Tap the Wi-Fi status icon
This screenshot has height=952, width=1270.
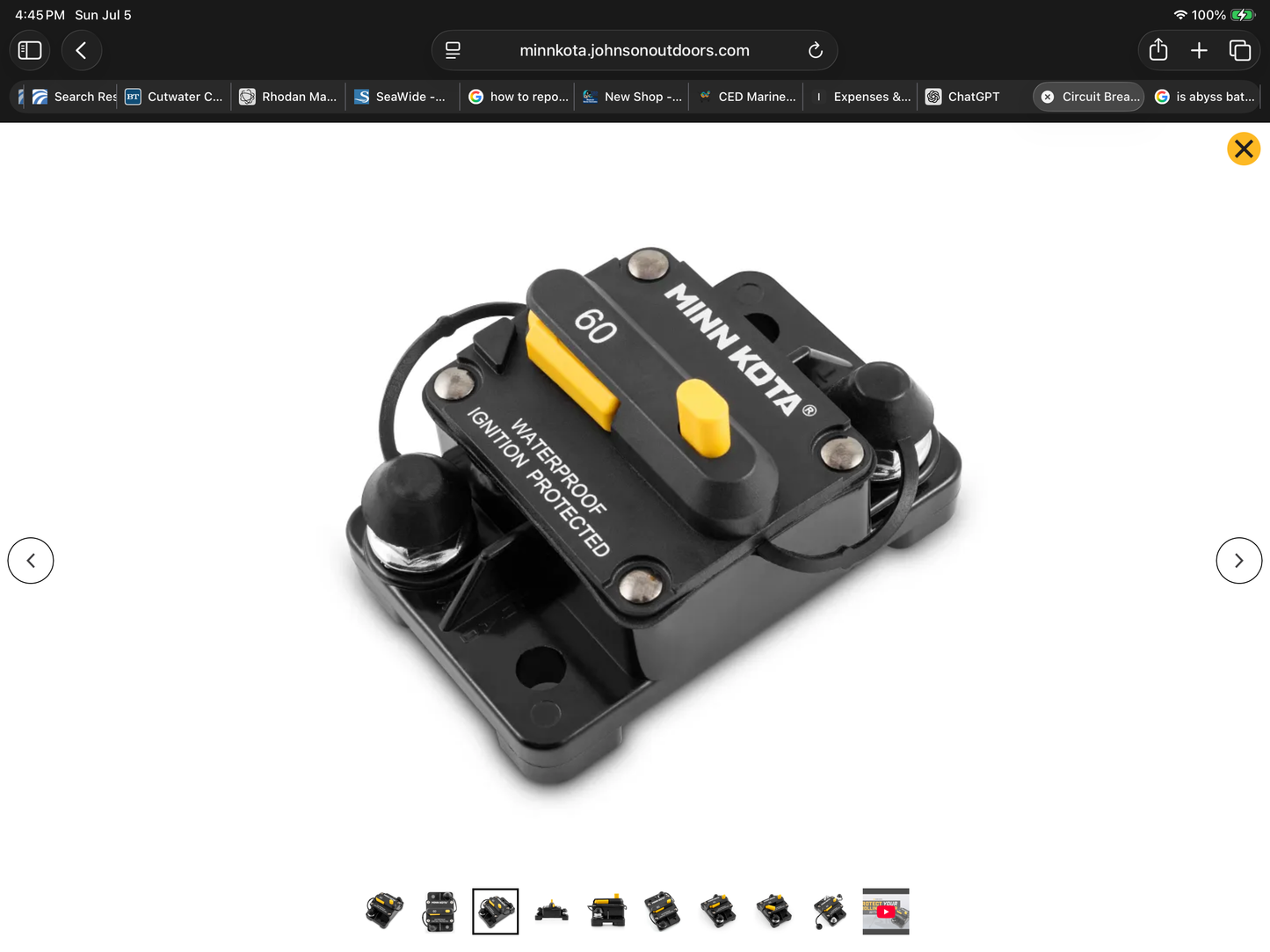coord(1180,15)
